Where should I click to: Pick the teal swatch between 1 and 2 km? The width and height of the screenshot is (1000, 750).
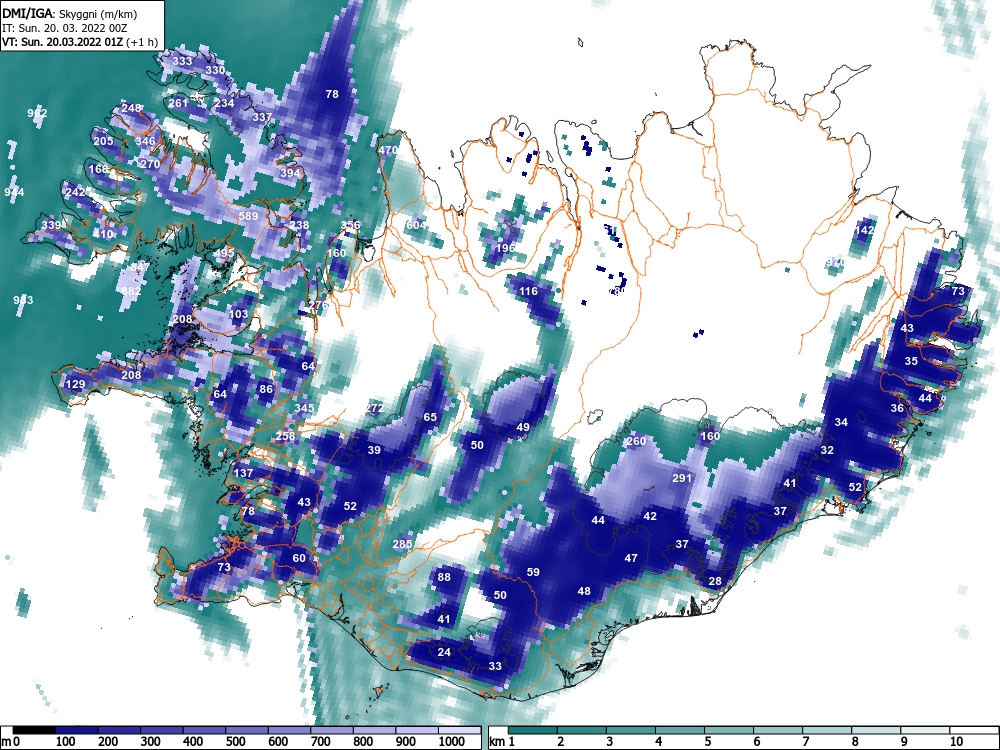tap(533, 730)
